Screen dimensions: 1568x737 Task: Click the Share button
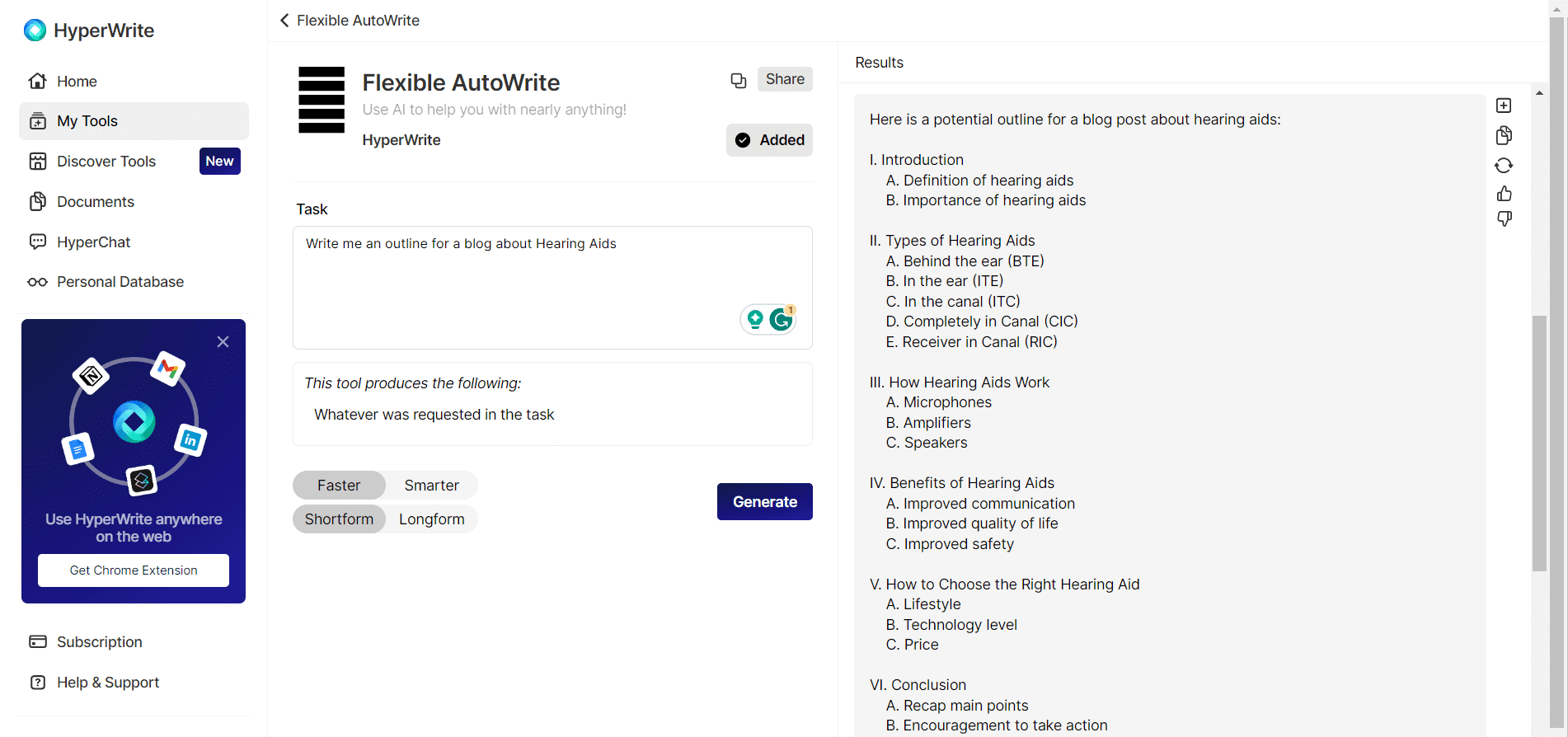pyautogui.click(x=785, y=79)
